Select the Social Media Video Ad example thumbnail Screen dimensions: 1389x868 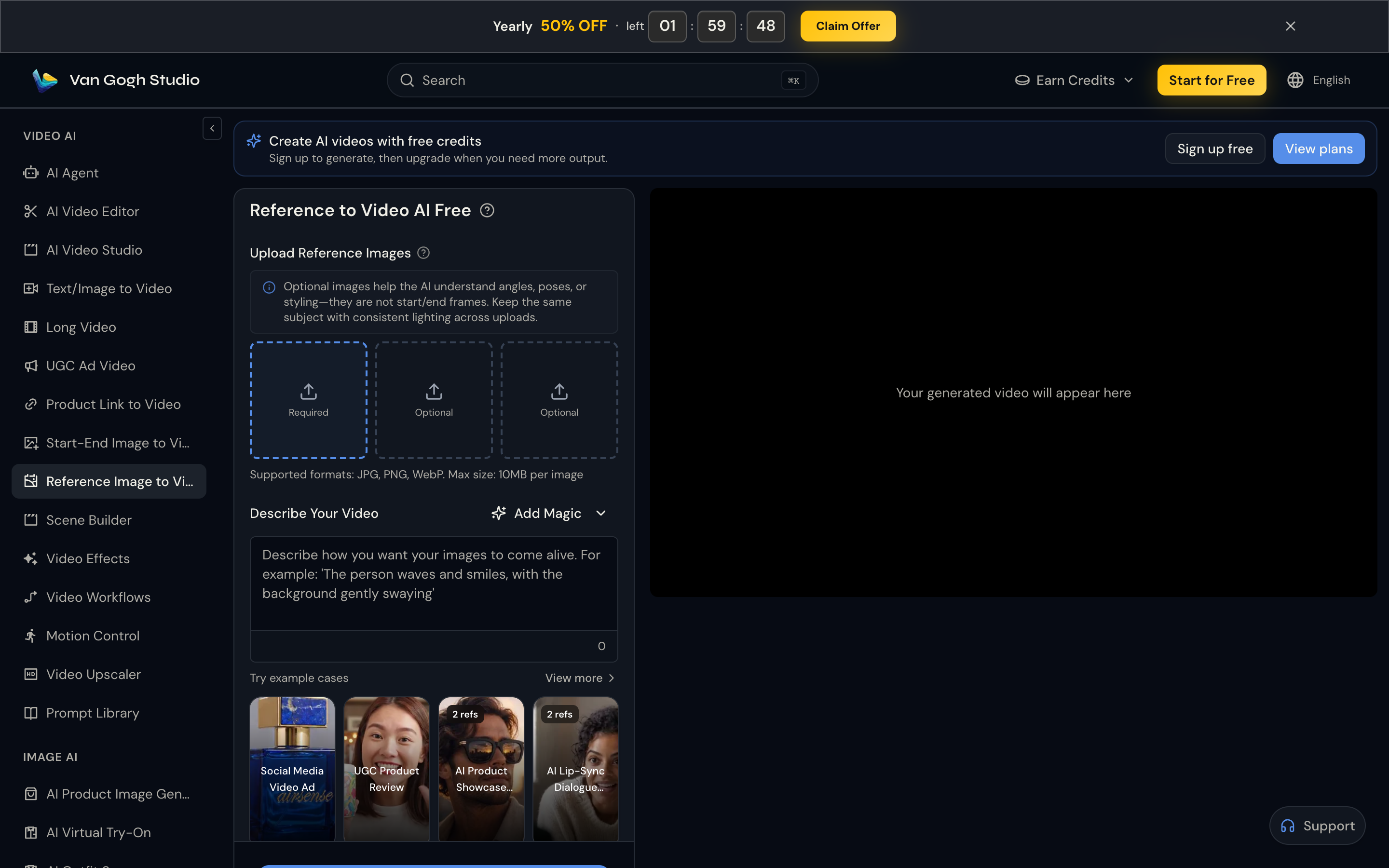(x=292, y=769)
